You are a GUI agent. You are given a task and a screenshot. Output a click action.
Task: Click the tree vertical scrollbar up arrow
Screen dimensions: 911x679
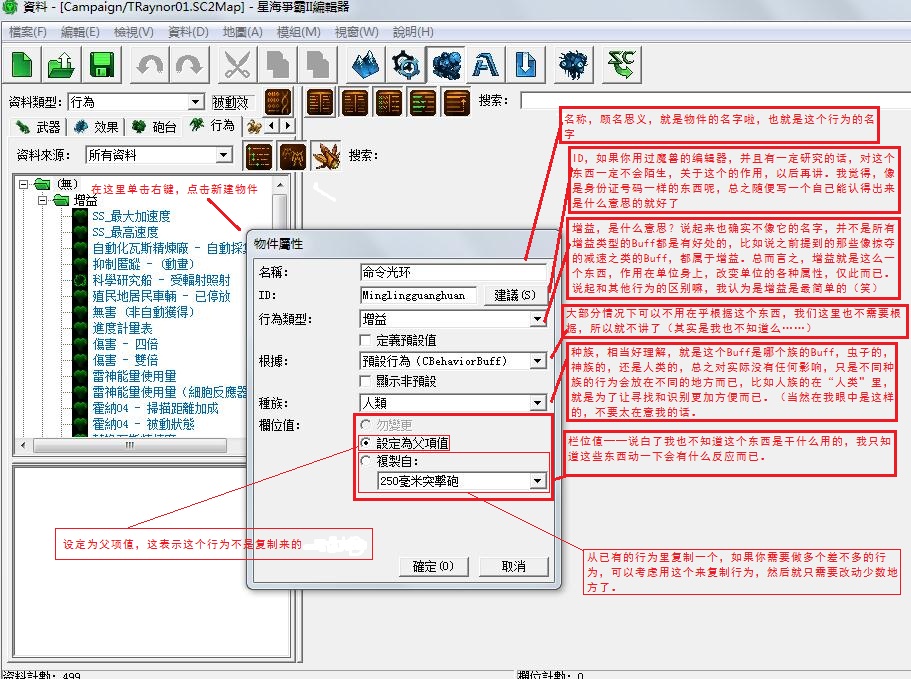coord(280,185)
